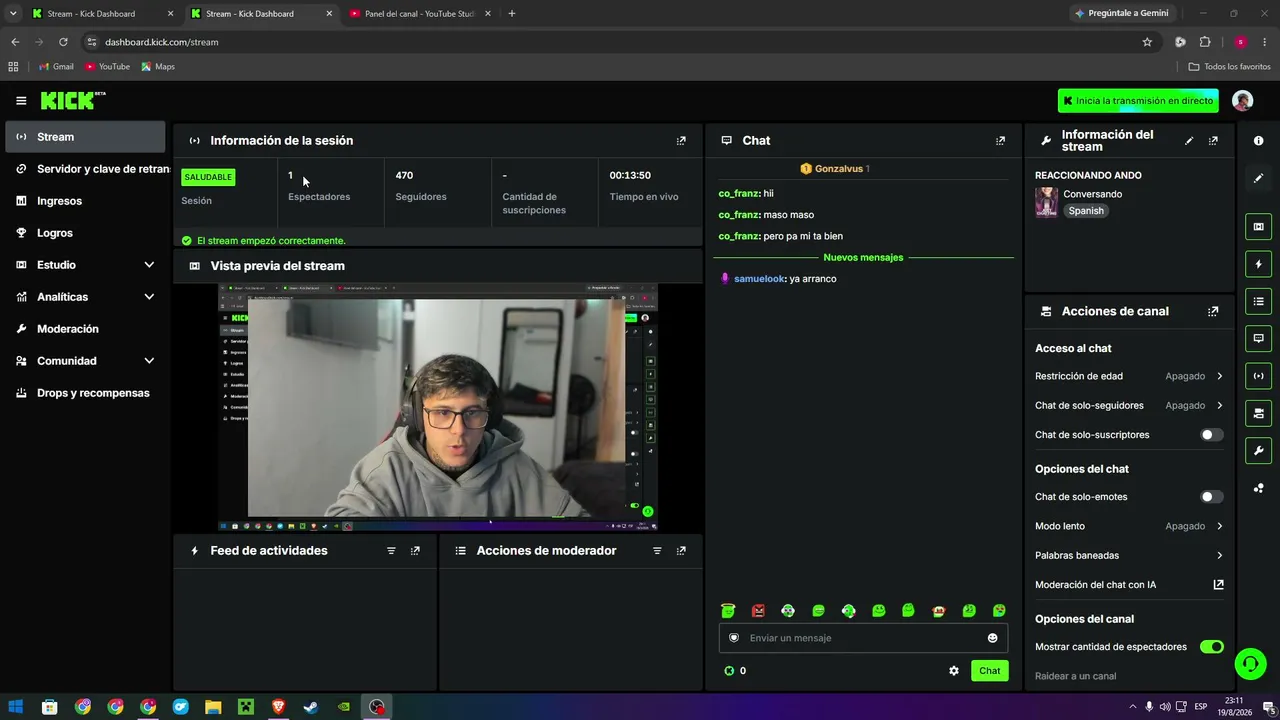1280x720 pixels.
Task: Toggle the list widget in right rail
Action: [x=1258, y=301]
